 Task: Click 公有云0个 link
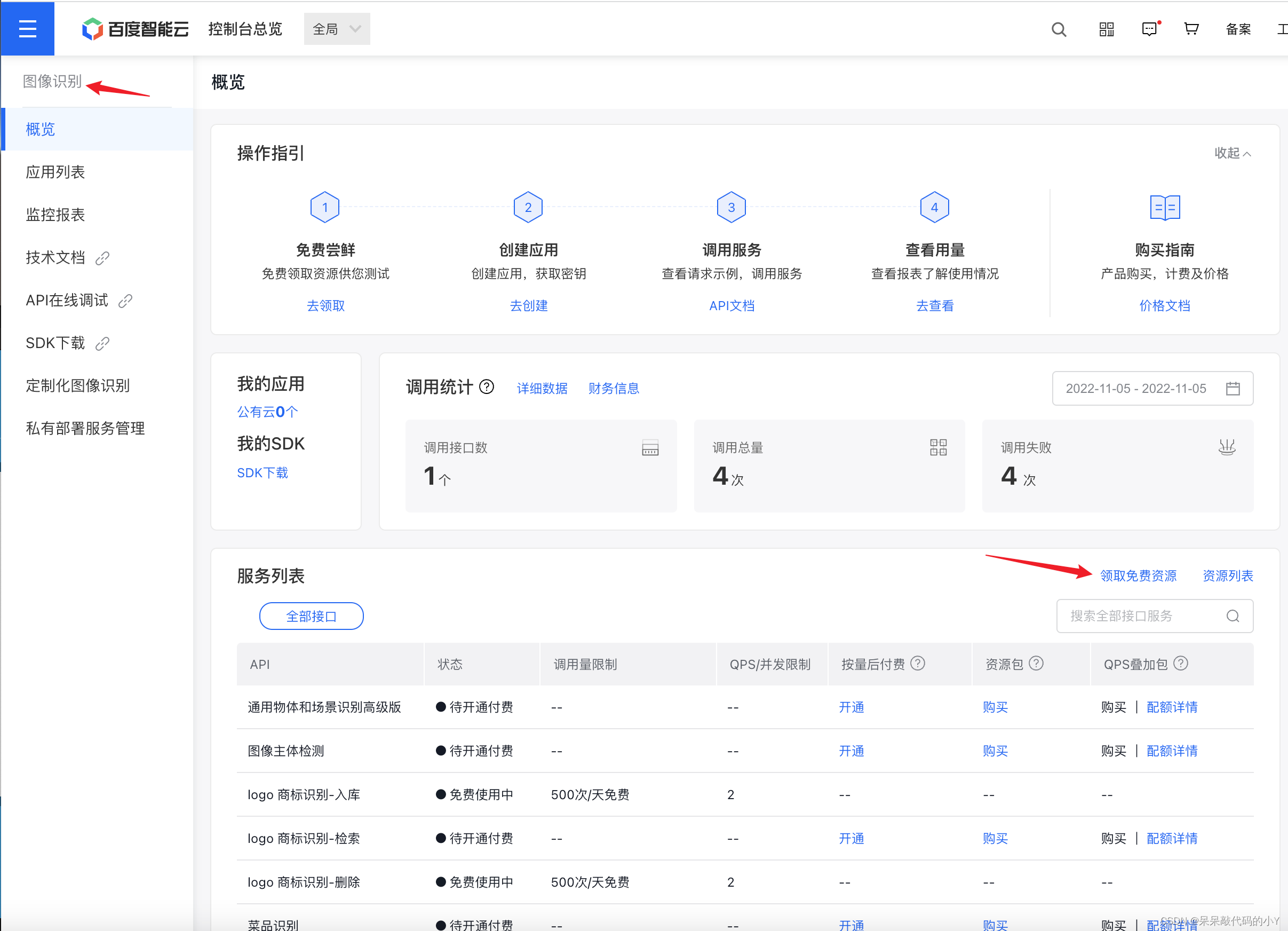point(267,412)
